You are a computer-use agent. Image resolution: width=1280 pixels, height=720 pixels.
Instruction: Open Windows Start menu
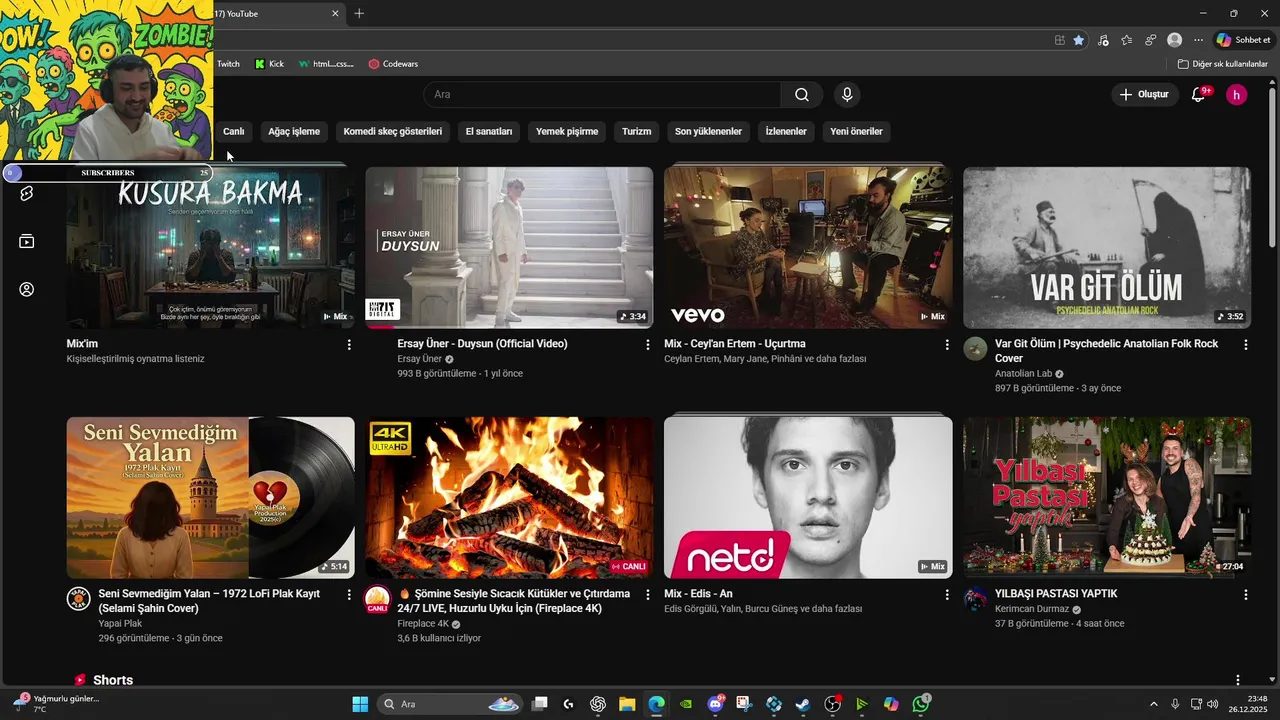360,704
